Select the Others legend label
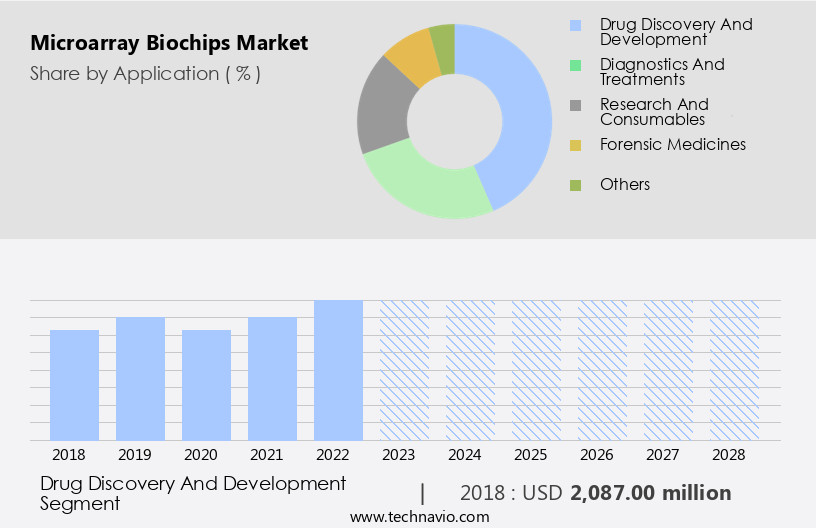The image size is (816, 528). click(624, 184)
